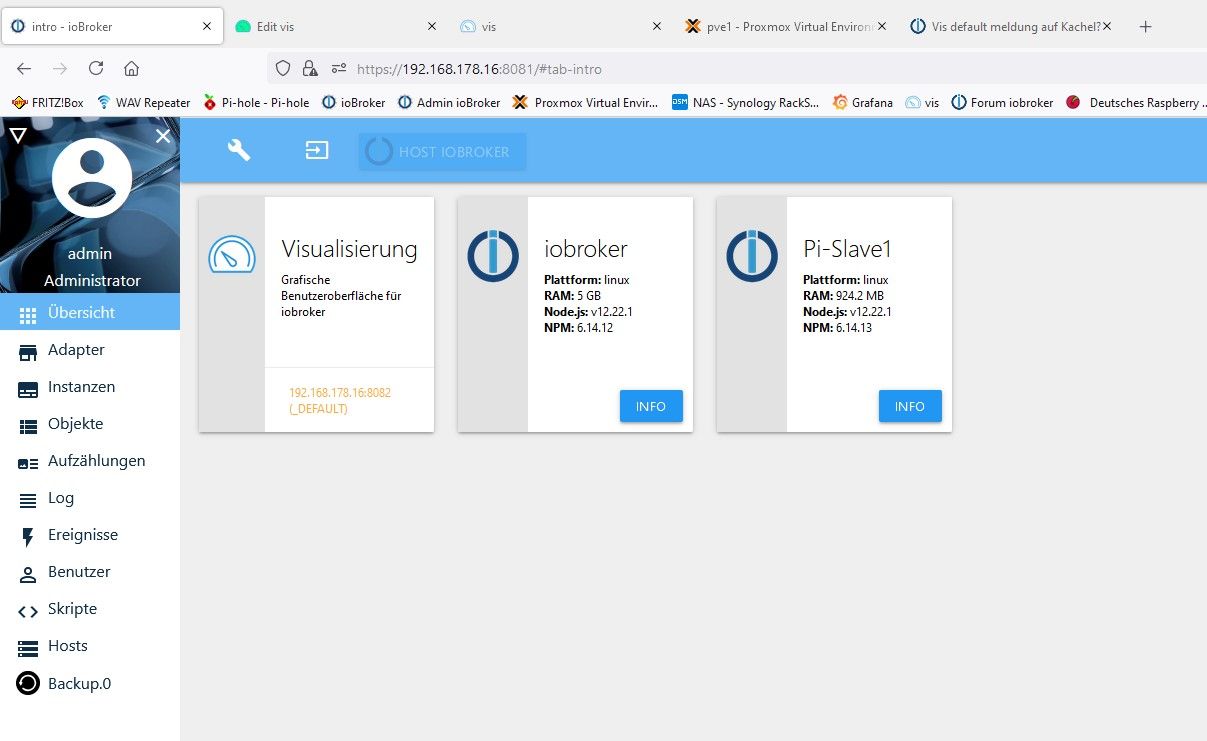The width and height of the screenshot is (1207, 741).
Task: Open Backup.0 in the sidebar
Action: 90,684
